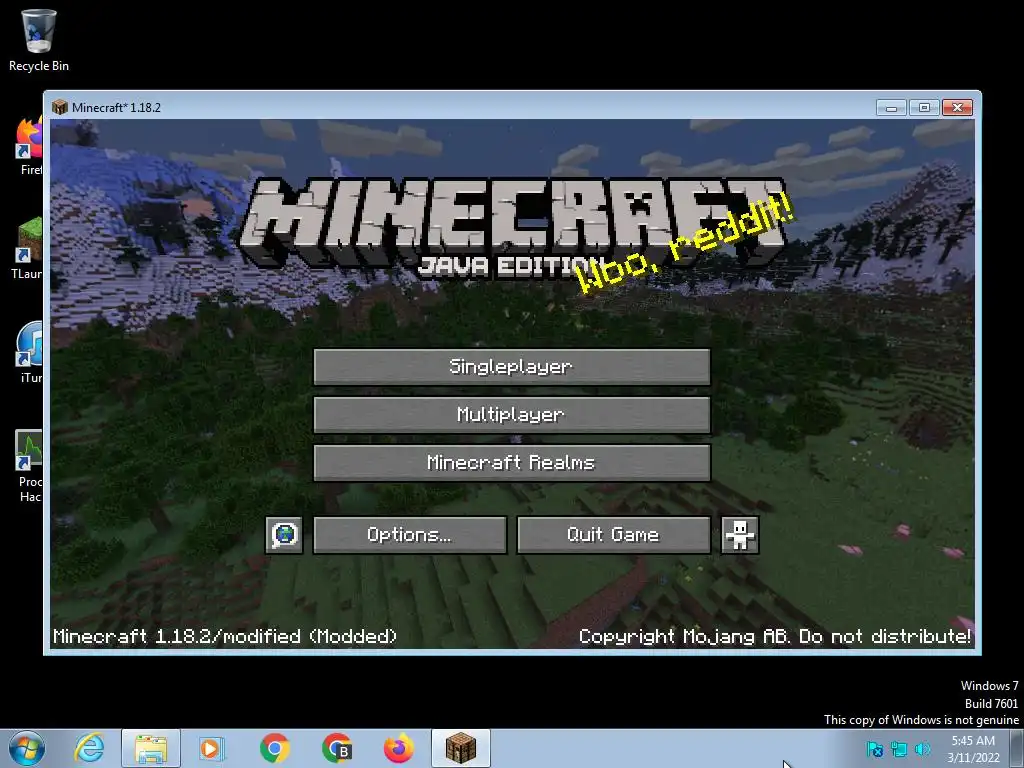Open Action Center flag tray icon
Image resolution: width=1024 pixels, height=768 pixels.
point(875,750)
